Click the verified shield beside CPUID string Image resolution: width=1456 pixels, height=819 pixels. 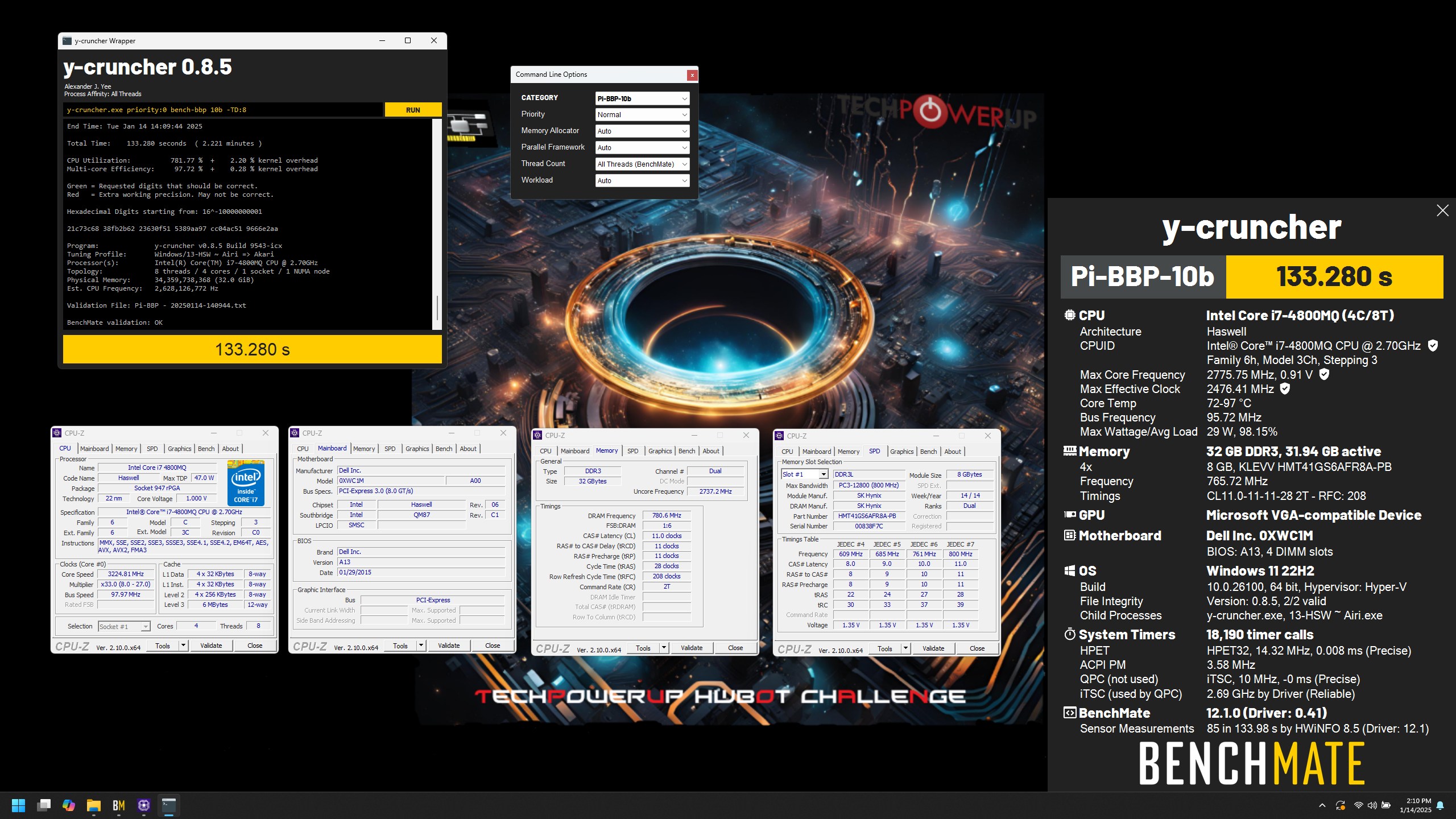[x=1433, y=345]
